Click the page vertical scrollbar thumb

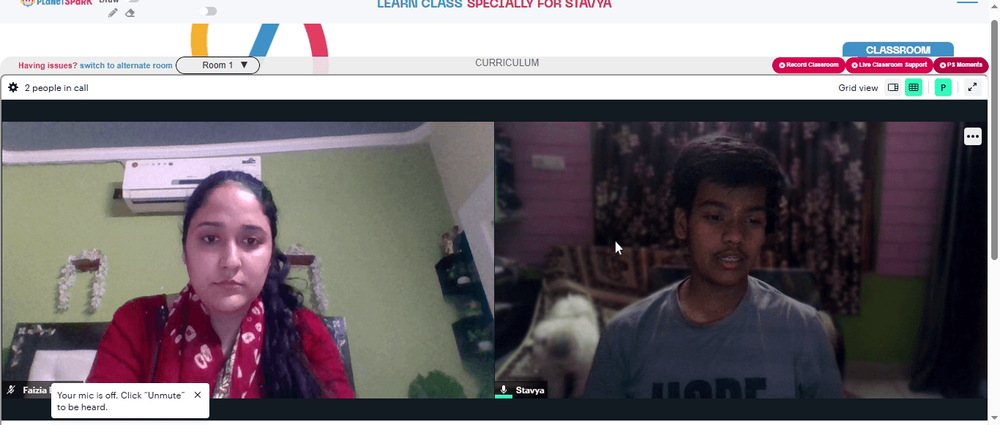coord(994,139)
